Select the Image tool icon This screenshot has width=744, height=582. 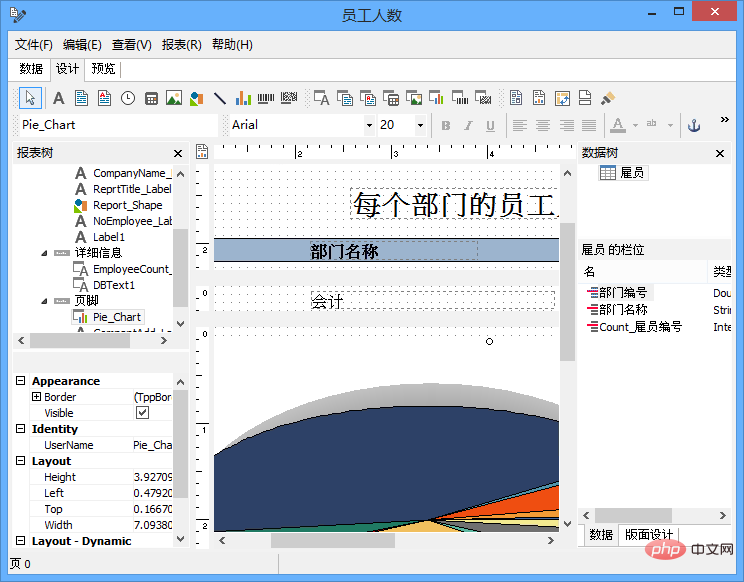[174, 98]
